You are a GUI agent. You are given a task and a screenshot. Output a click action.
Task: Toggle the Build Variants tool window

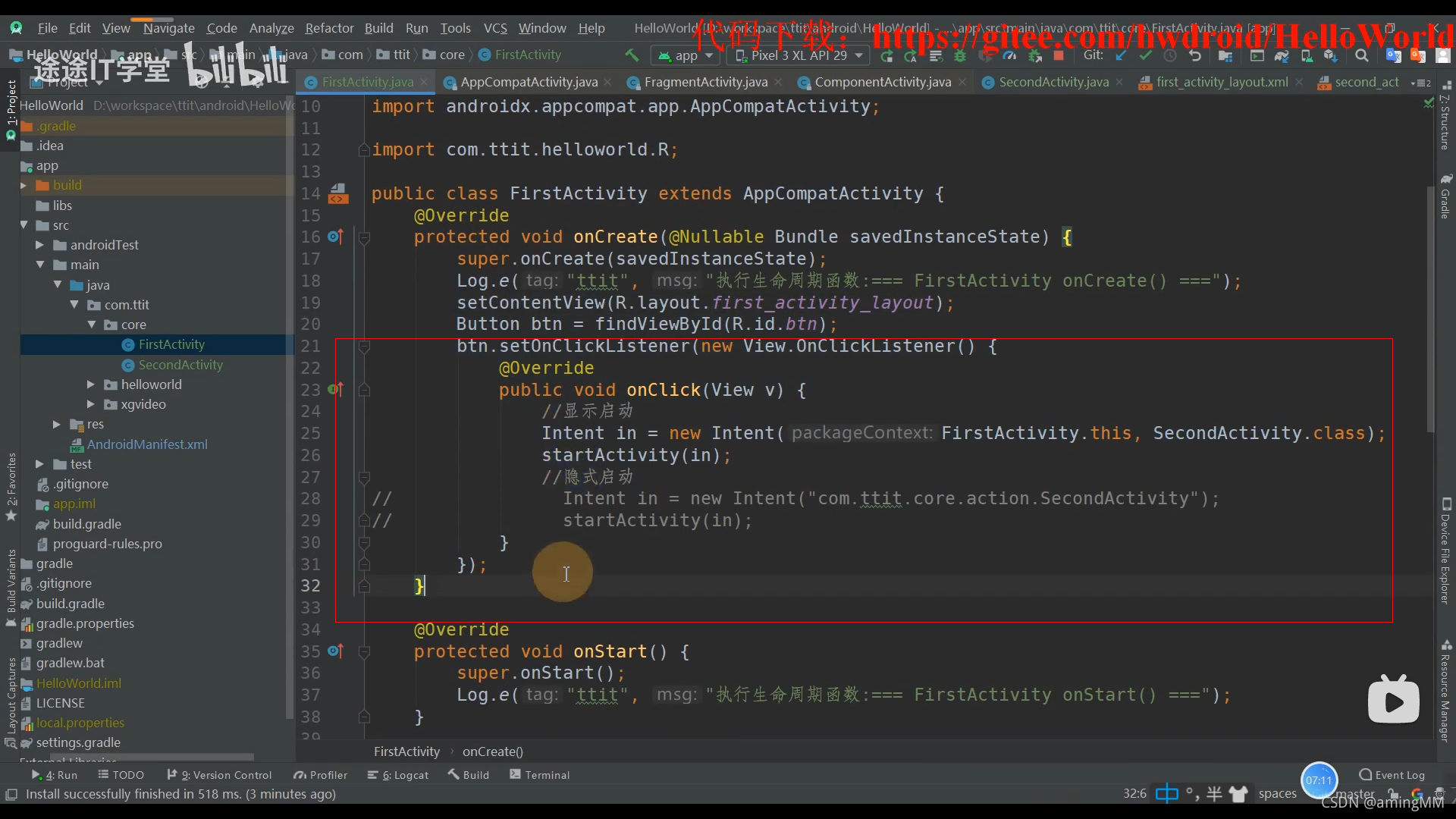[11, 588]
